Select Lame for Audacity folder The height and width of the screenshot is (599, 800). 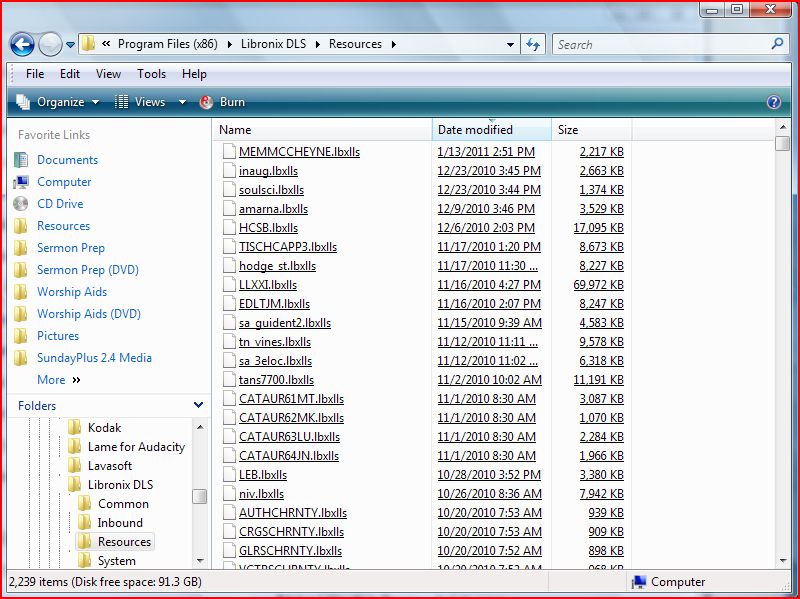click(x=136, y=446)
